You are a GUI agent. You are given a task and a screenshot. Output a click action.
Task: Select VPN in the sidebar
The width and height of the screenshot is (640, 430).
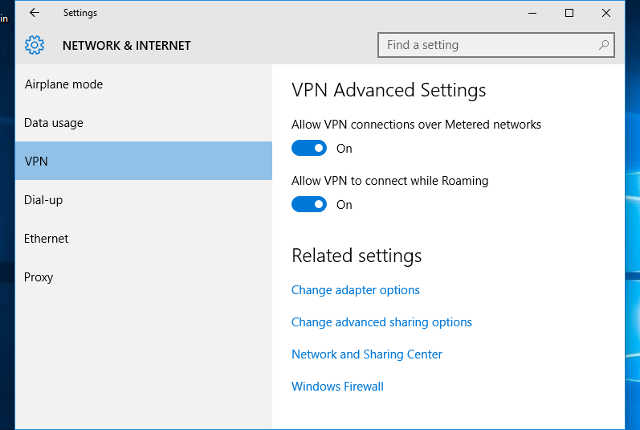(x=36, y=161)
